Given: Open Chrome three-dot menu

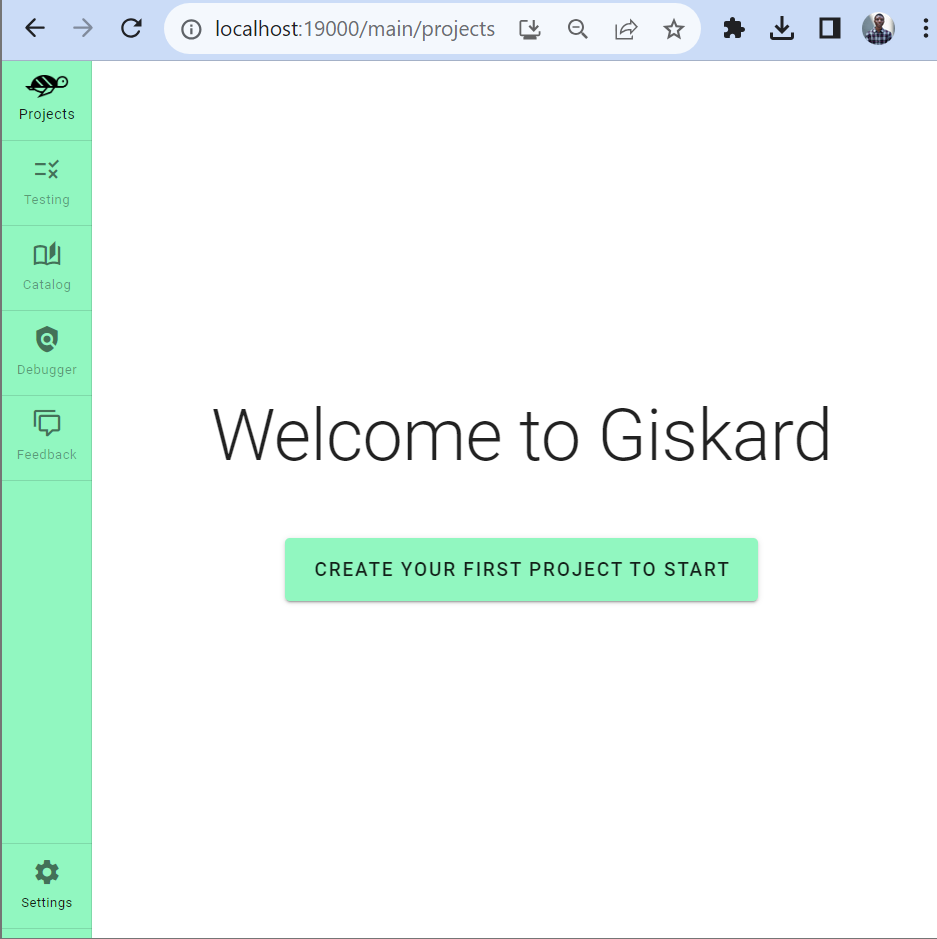Looking at the screenshot, I should [926, 28].
